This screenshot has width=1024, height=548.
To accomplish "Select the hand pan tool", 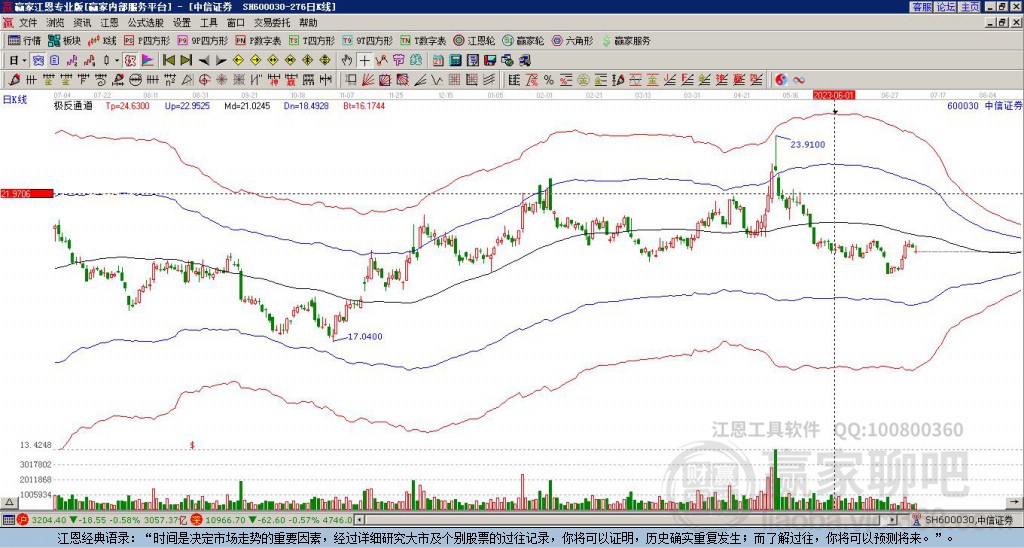I will [347, 61].
